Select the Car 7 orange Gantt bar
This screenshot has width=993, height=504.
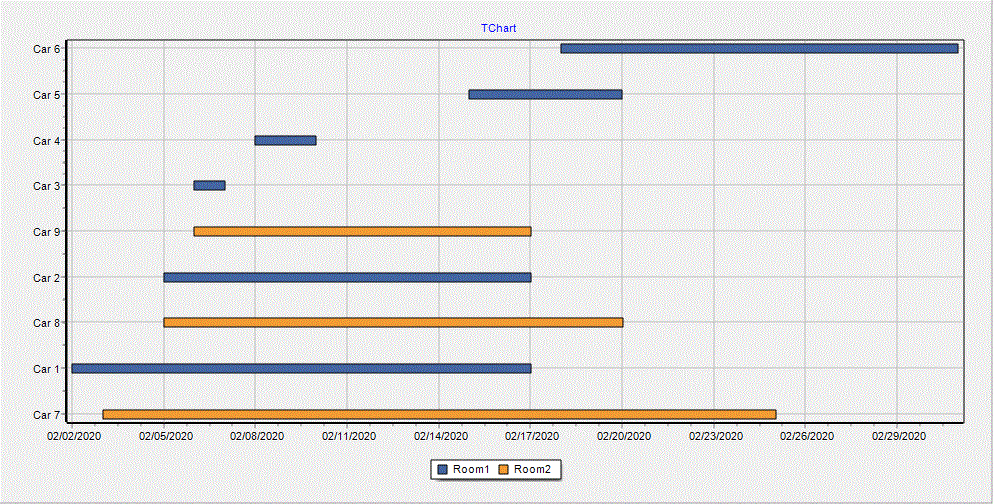440,415
